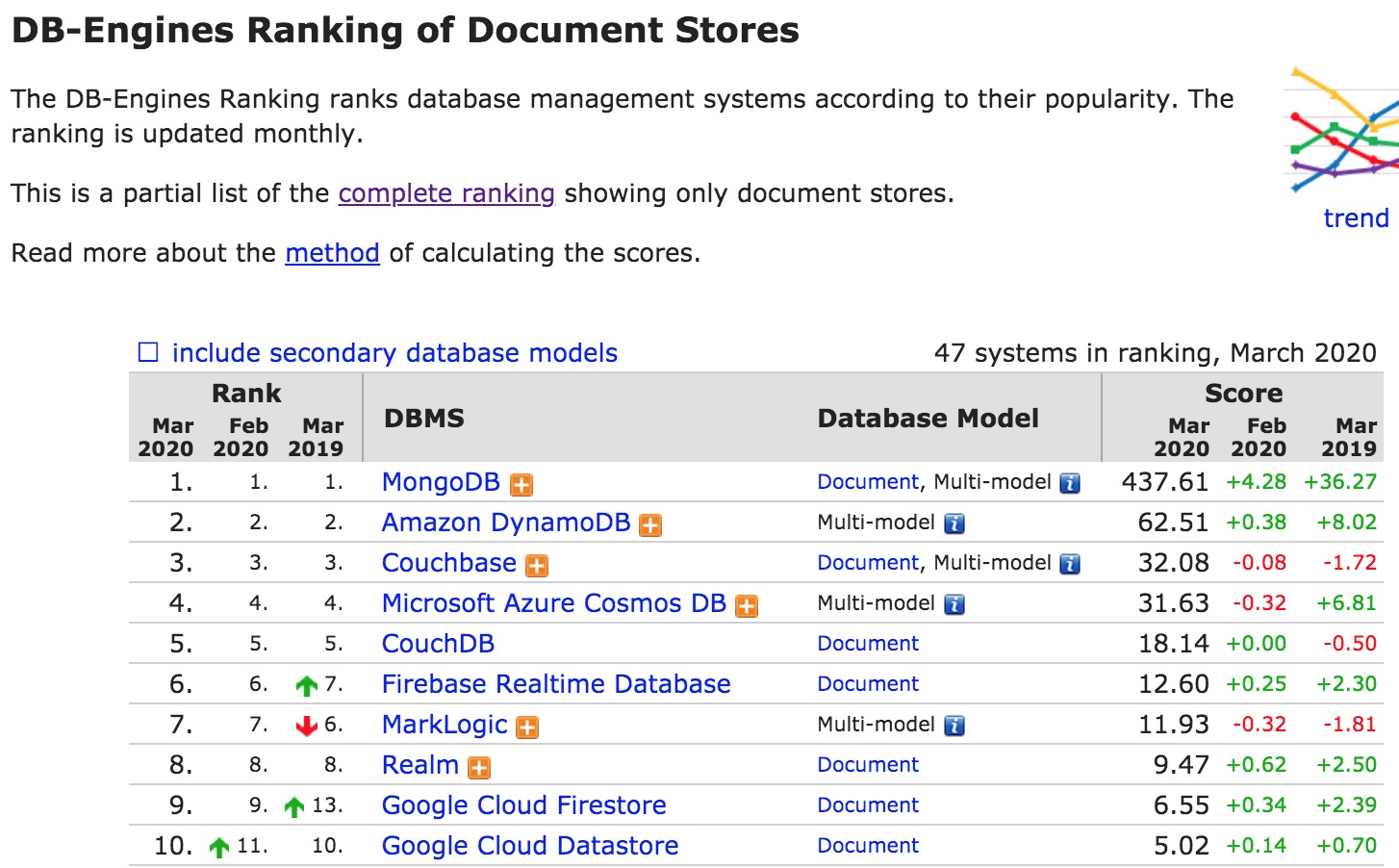The width and height of the screenshot is (1399, 868).
Task: Click the orange plus icon next to MarkLogic
Action: [527, 728]
